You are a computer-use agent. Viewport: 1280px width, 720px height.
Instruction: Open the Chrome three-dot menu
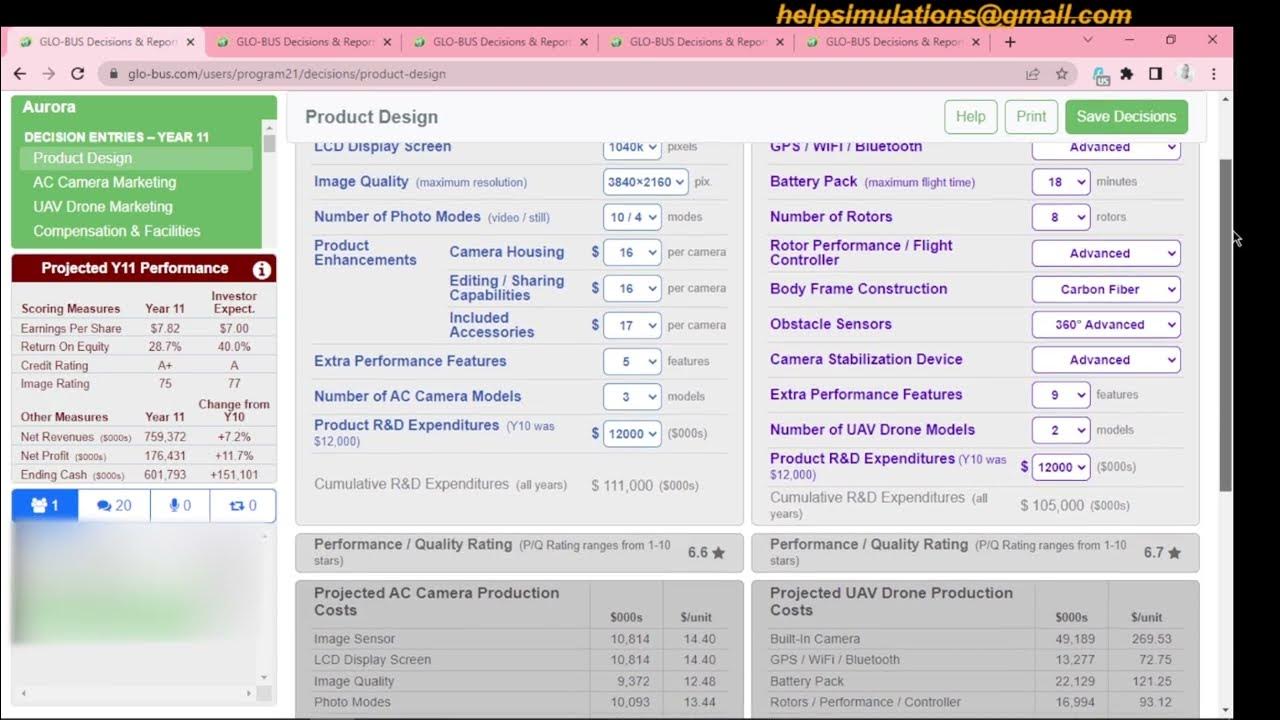(x=1213, y=74)
